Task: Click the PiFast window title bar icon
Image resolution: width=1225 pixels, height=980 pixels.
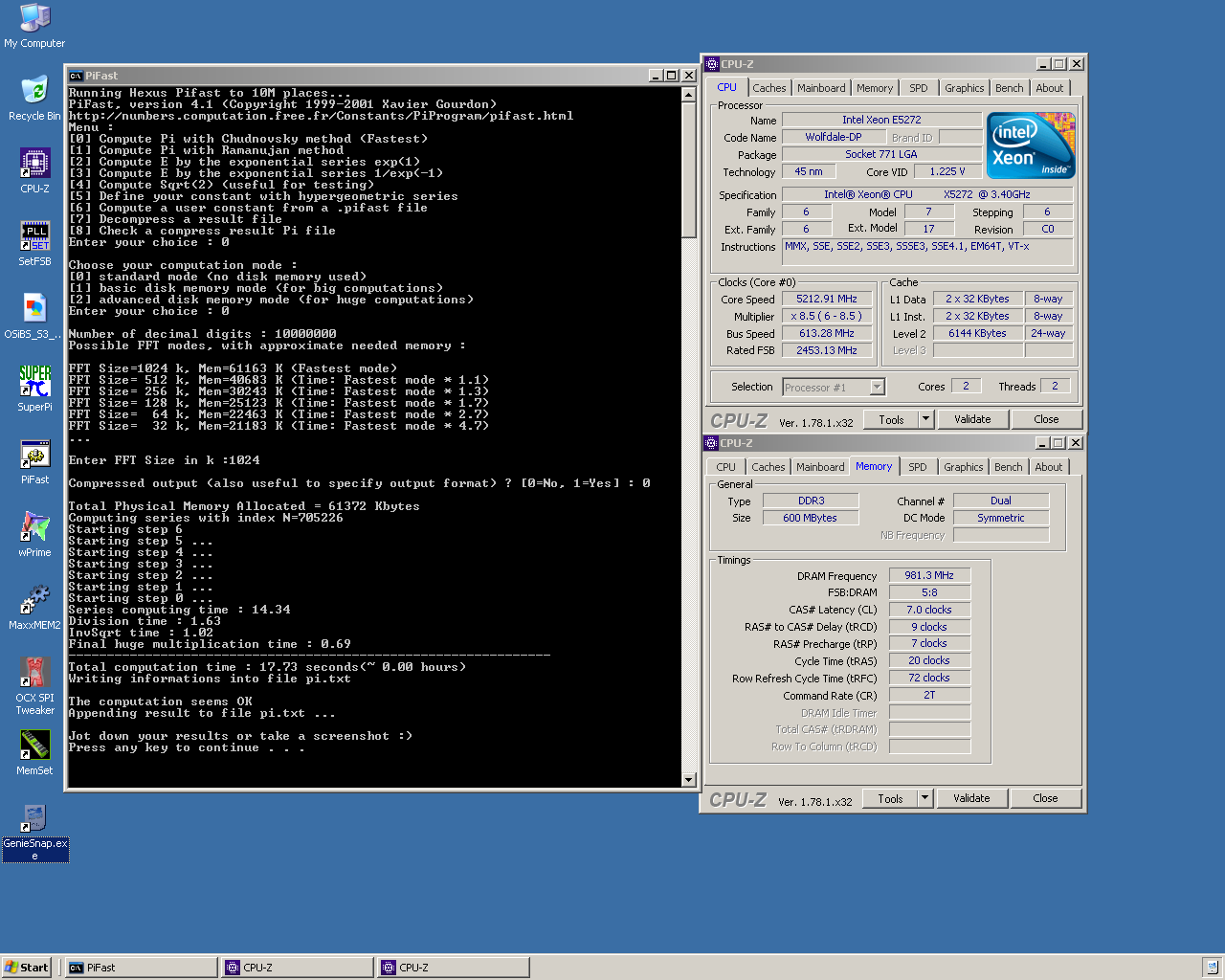Action: (x=76, y=76)
